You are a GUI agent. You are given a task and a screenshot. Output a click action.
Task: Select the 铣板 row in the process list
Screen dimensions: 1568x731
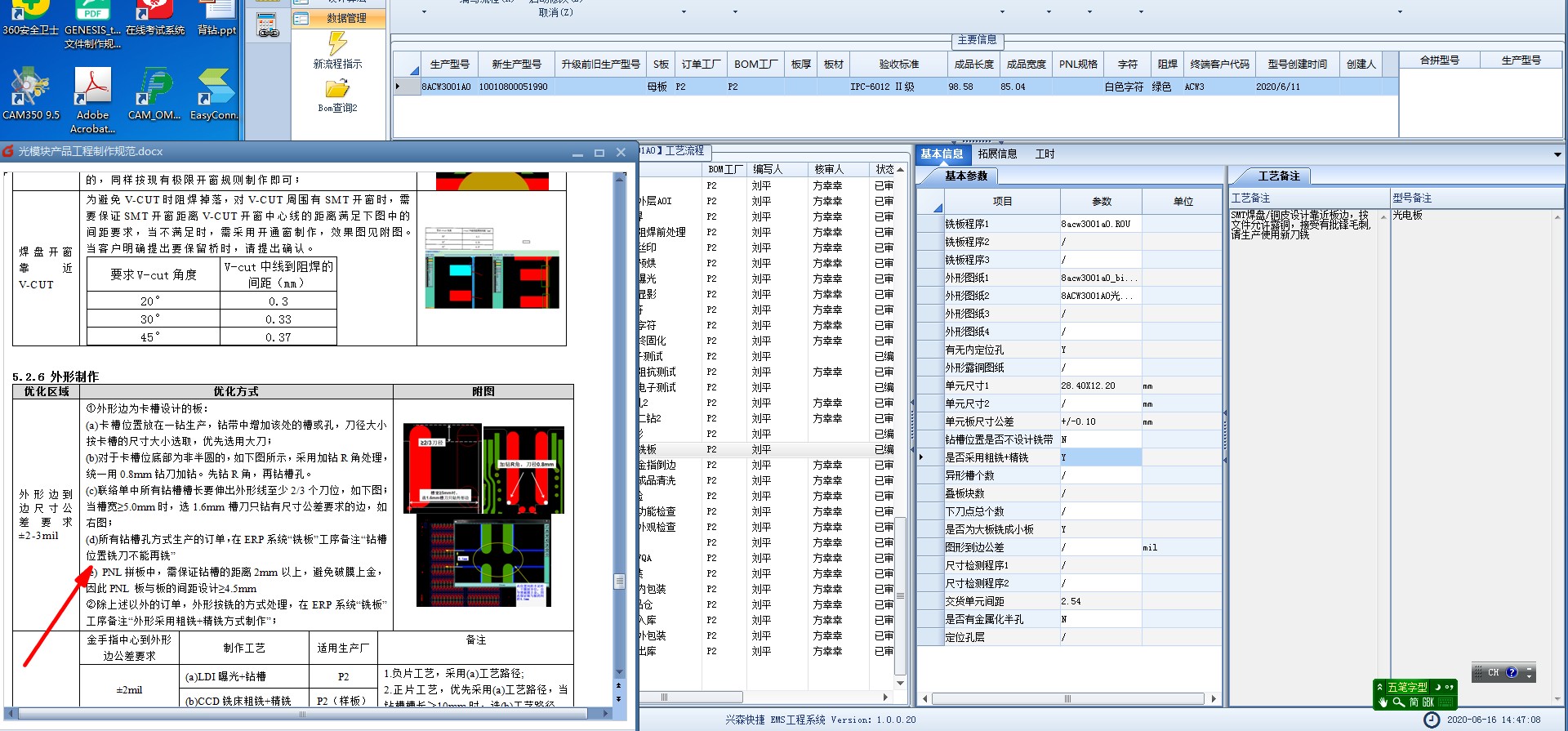pyautogui.click(x=766, y=449)
